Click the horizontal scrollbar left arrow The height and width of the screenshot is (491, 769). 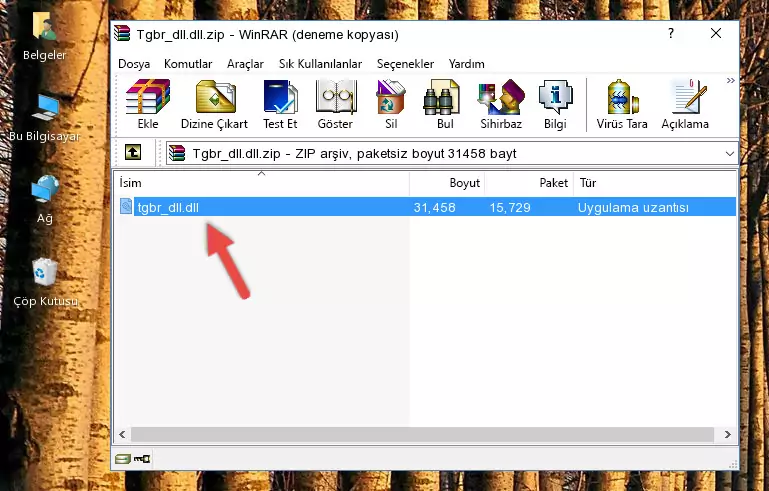123,435
